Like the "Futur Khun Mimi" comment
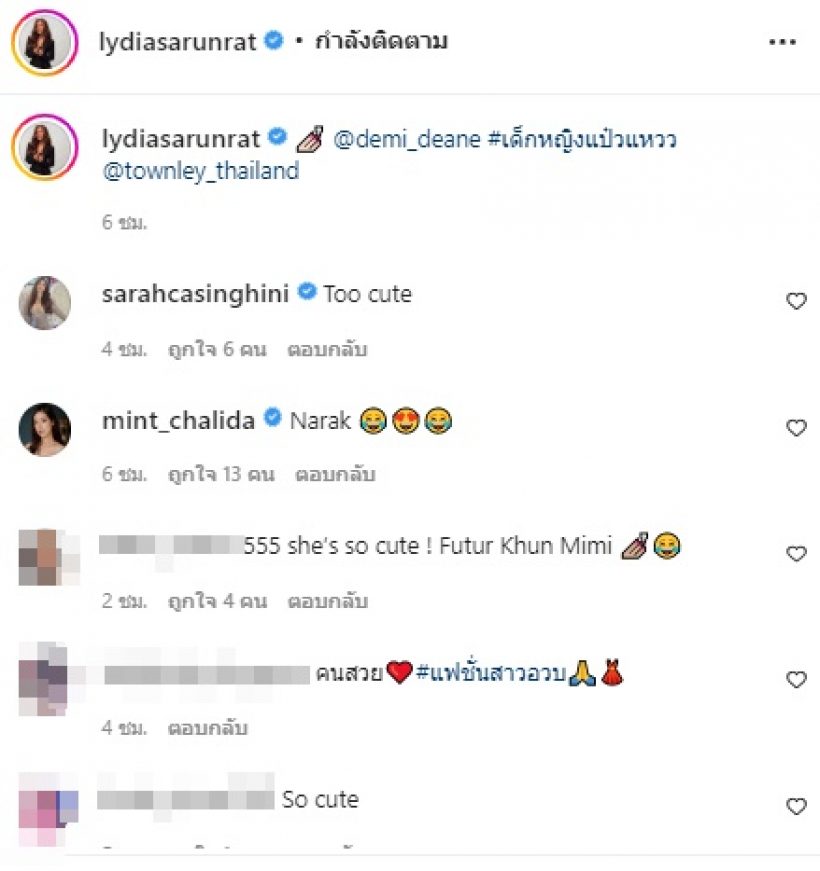The image size is (820, 871). click(x=796, y=554)
